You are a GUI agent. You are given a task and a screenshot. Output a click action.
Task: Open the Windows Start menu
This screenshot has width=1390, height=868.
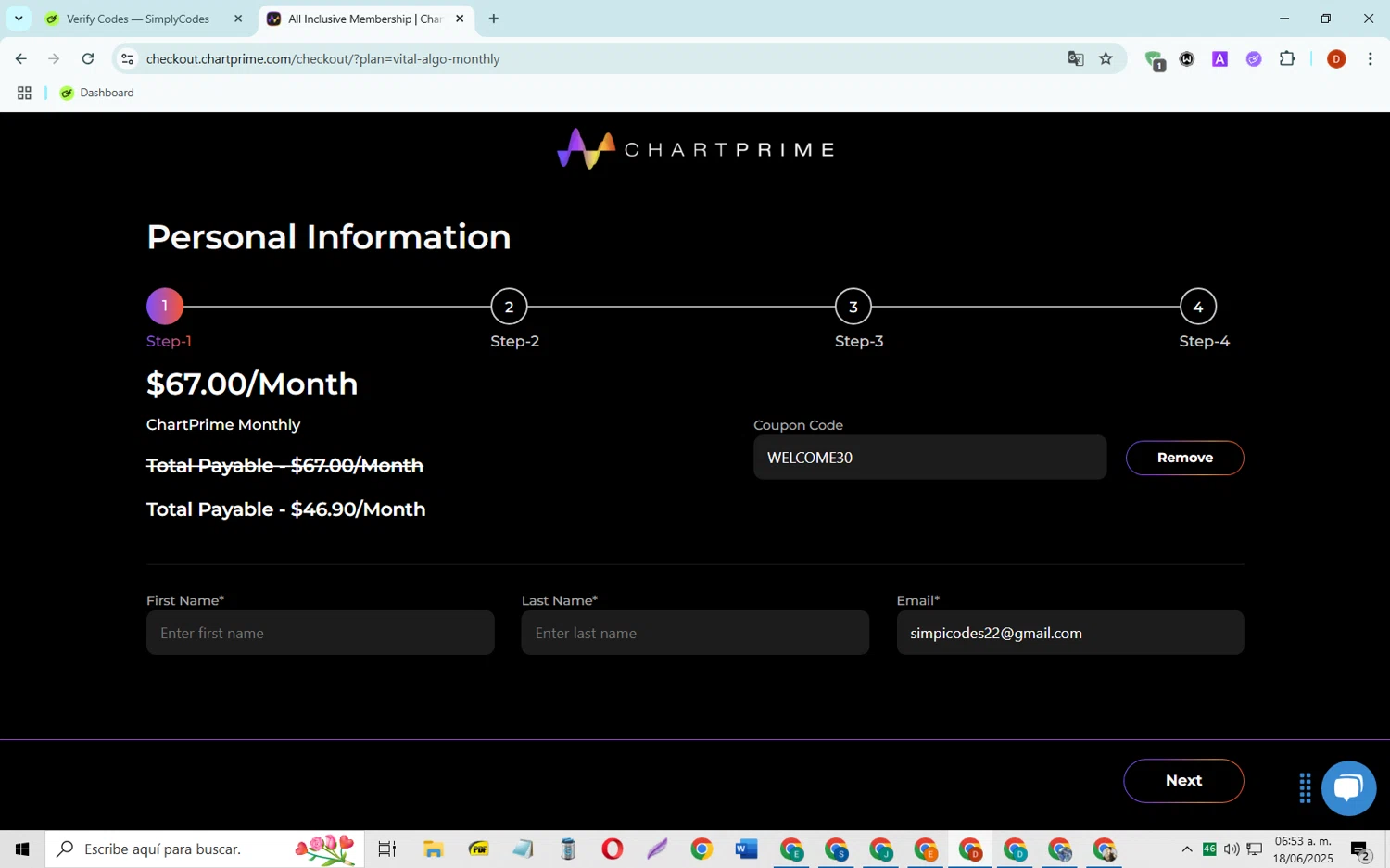pyautogui.click(x=22, y=849)
